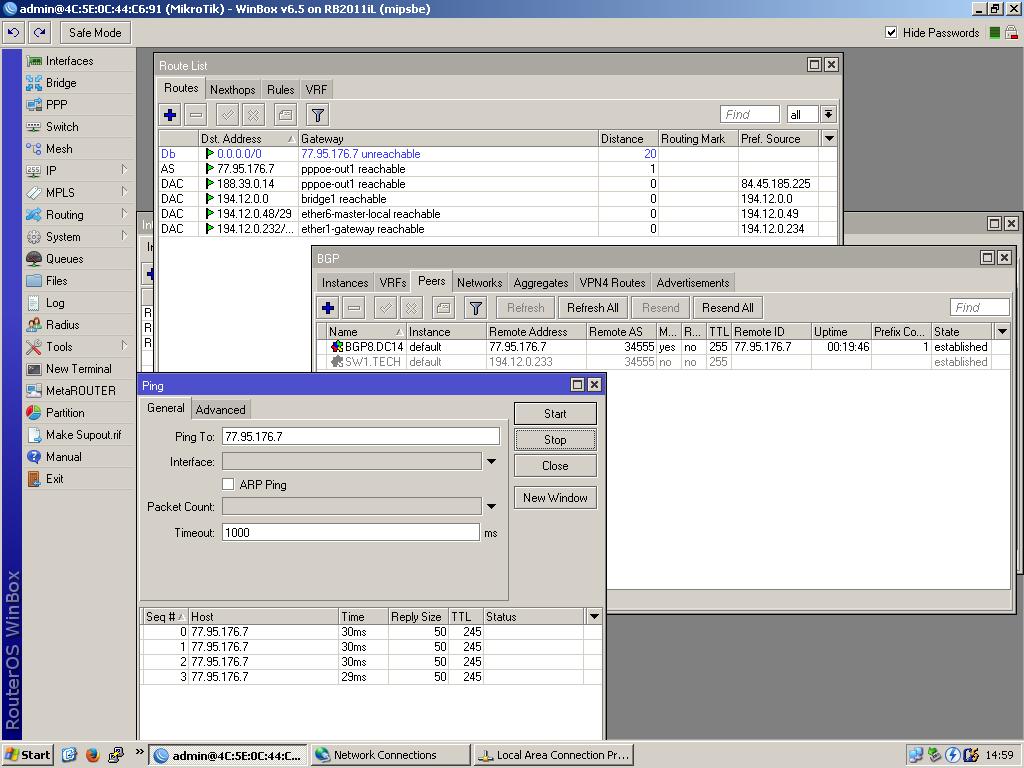The image size is (1024, 768).
Task: Expand the IP submenu
Action: click(x=124, y=170)
